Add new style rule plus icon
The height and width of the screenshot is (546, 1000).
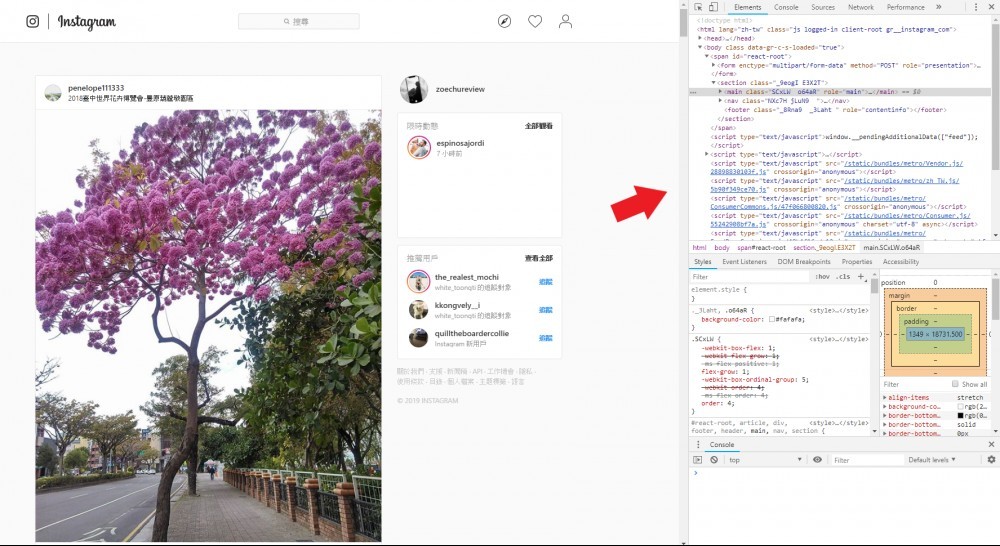pyautogui.click(x=860, y=277)
